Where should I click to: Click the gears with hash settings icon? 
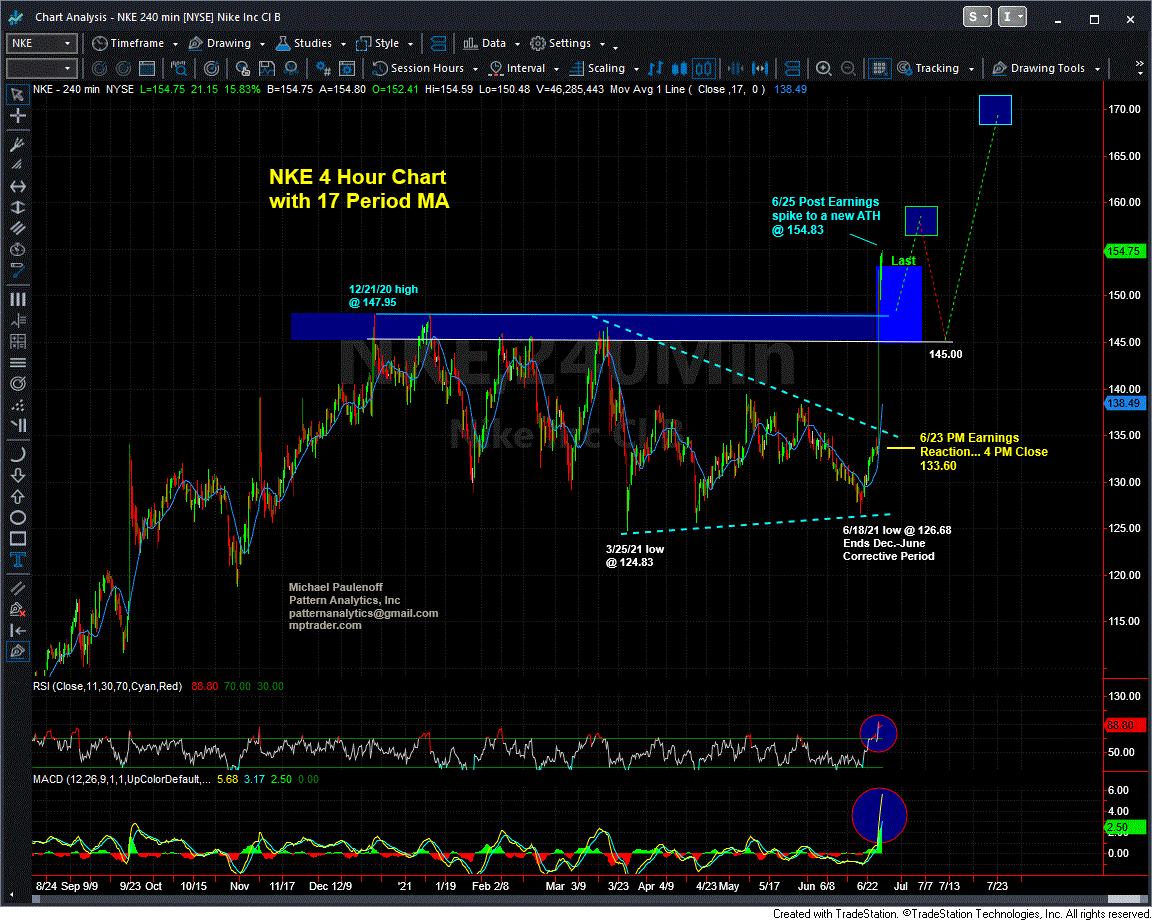point(323,68)
